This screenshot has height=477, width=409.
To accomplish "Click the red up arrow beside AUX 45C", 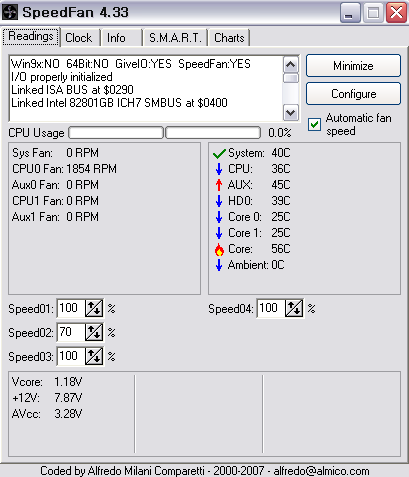I will (x=219, y=185).
